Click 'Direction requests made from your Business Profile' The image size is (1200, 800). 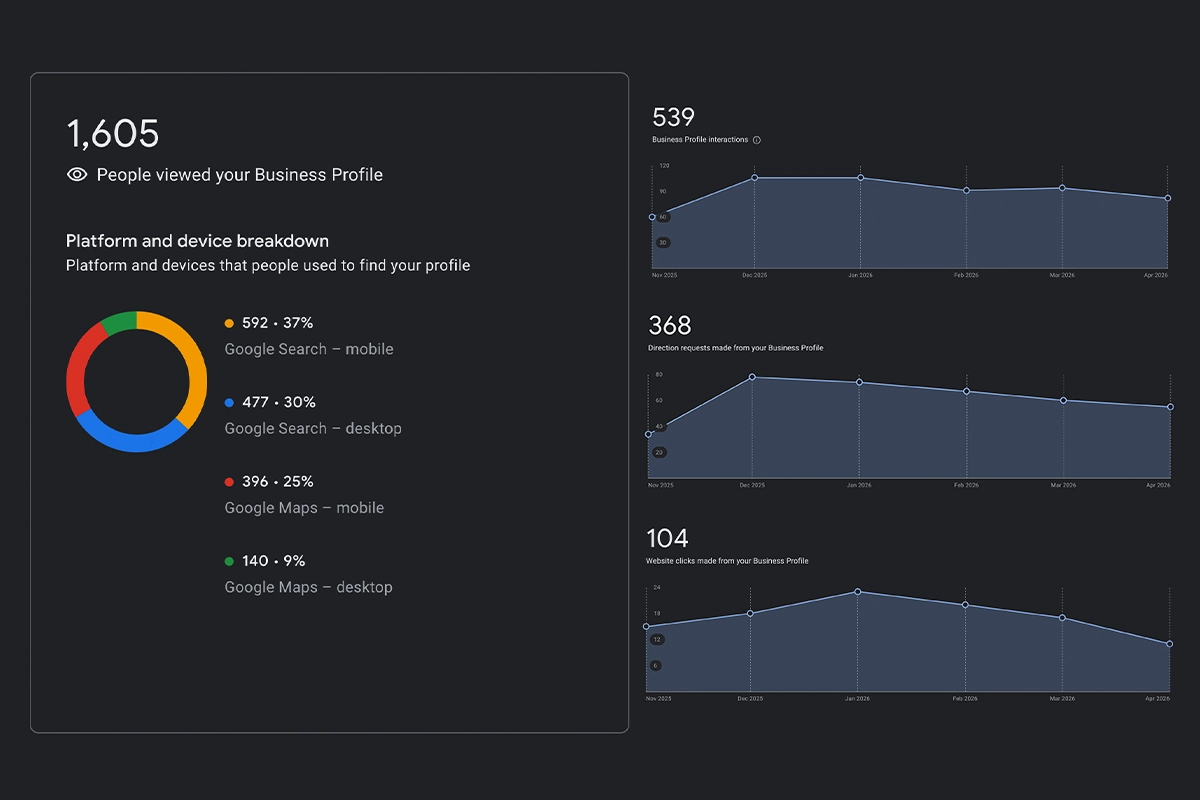coord(736,348)
